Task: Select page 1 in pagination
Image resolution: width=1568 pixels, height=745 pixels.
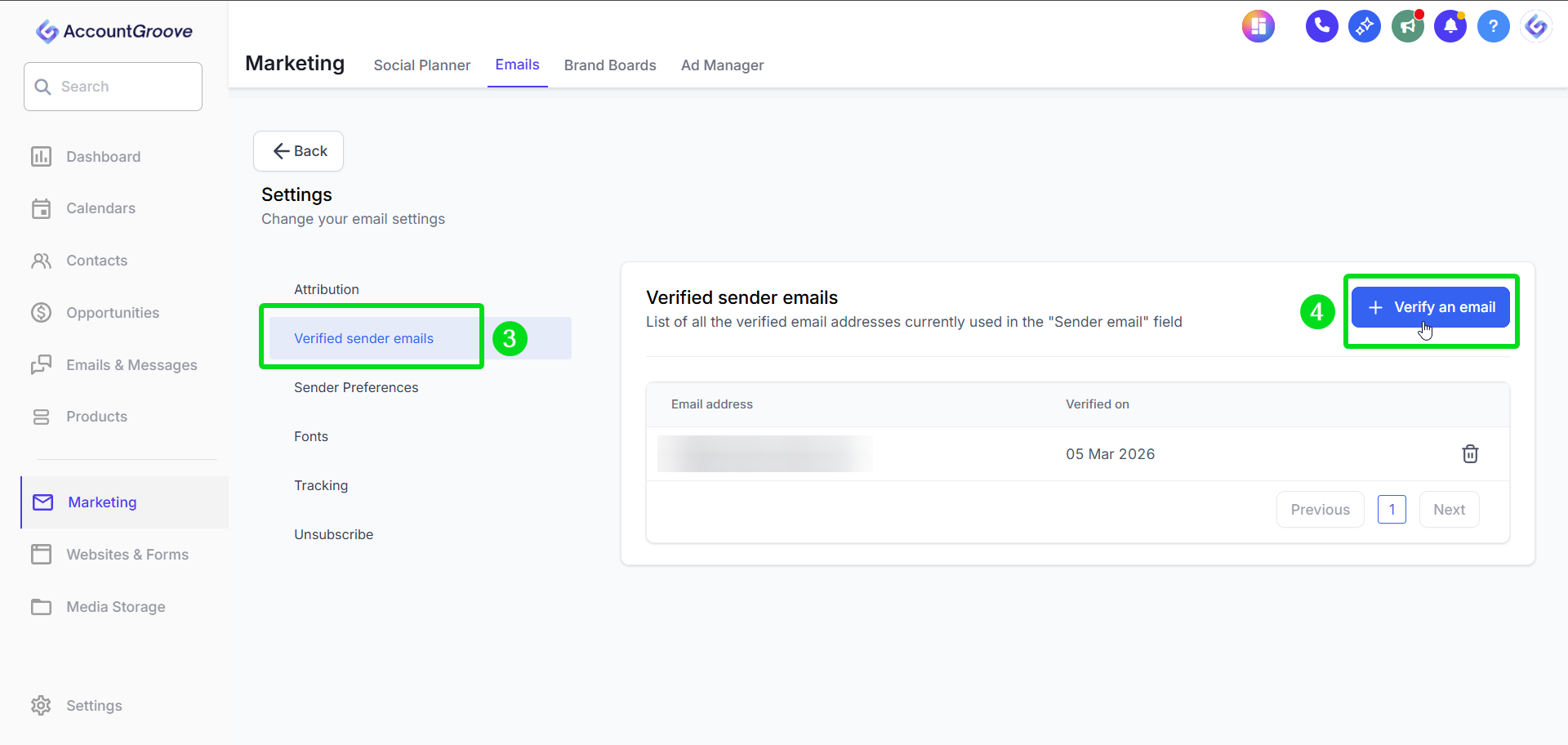Action: (x=1392, y=510)
